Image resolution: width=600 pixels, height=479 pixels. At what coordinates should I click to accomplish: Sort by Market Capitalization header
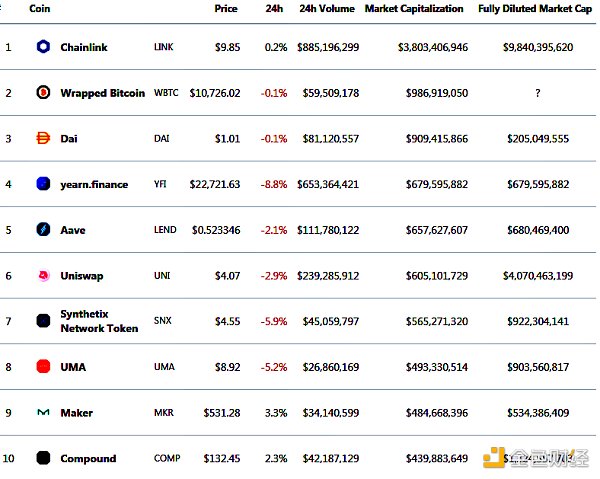pyautogui.click(x=414, y=9)
